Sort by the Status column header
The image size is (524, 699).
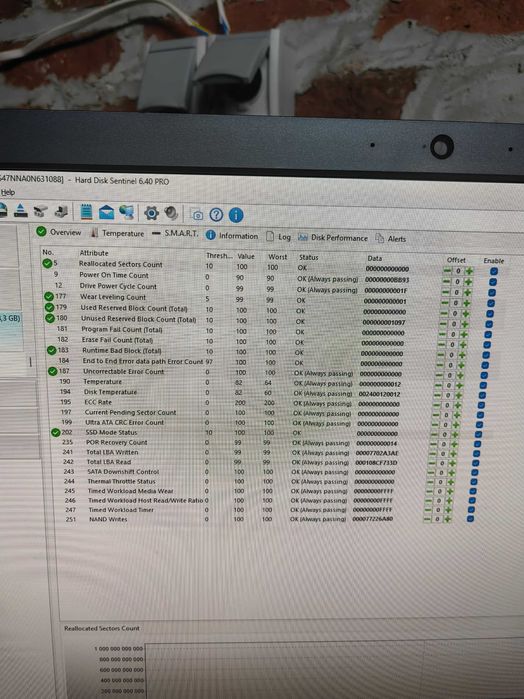click(309, 257)
